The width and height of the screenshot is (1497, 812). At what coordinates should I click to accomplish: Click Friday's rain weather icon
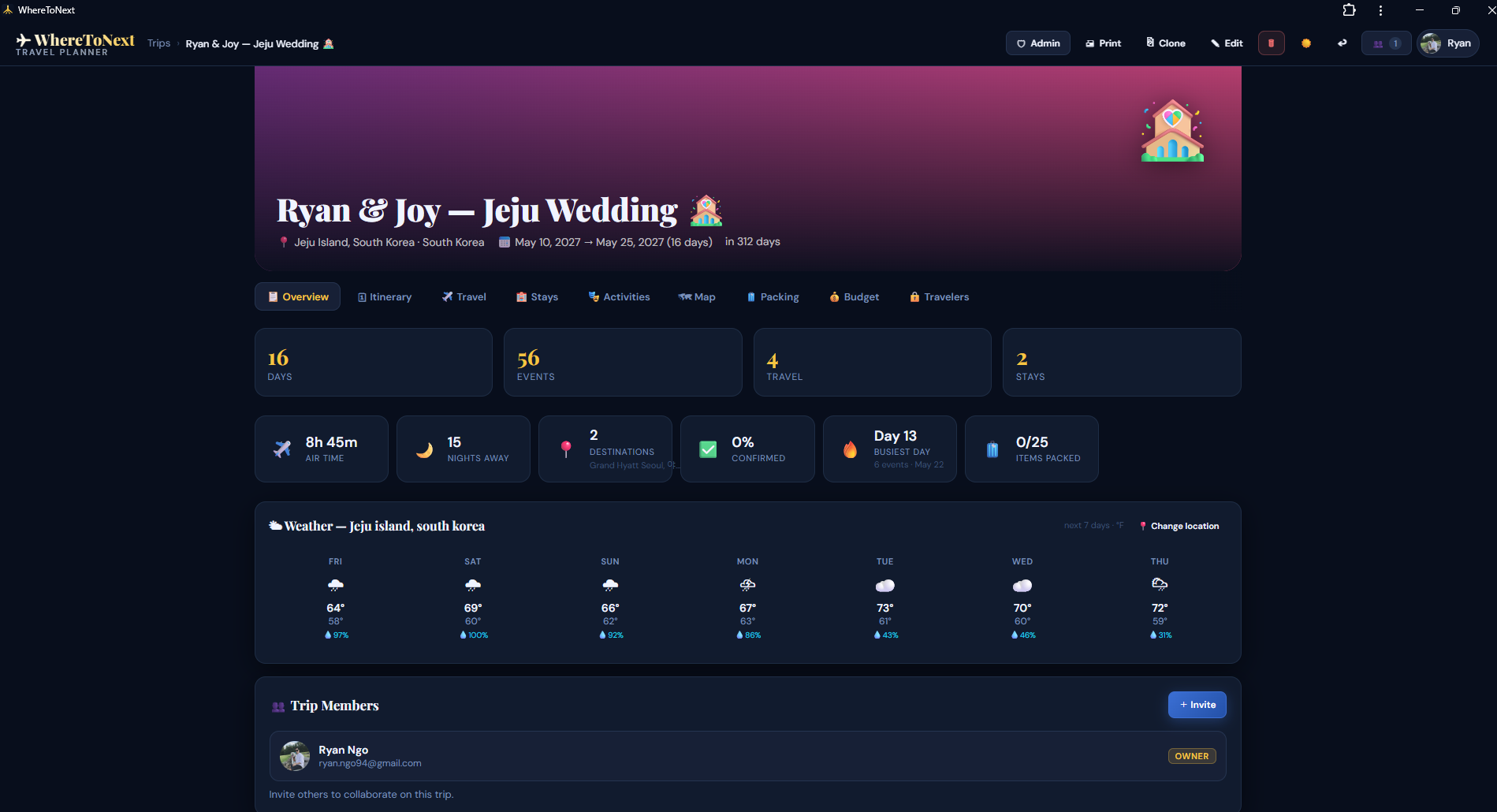[x=335, y=585]
